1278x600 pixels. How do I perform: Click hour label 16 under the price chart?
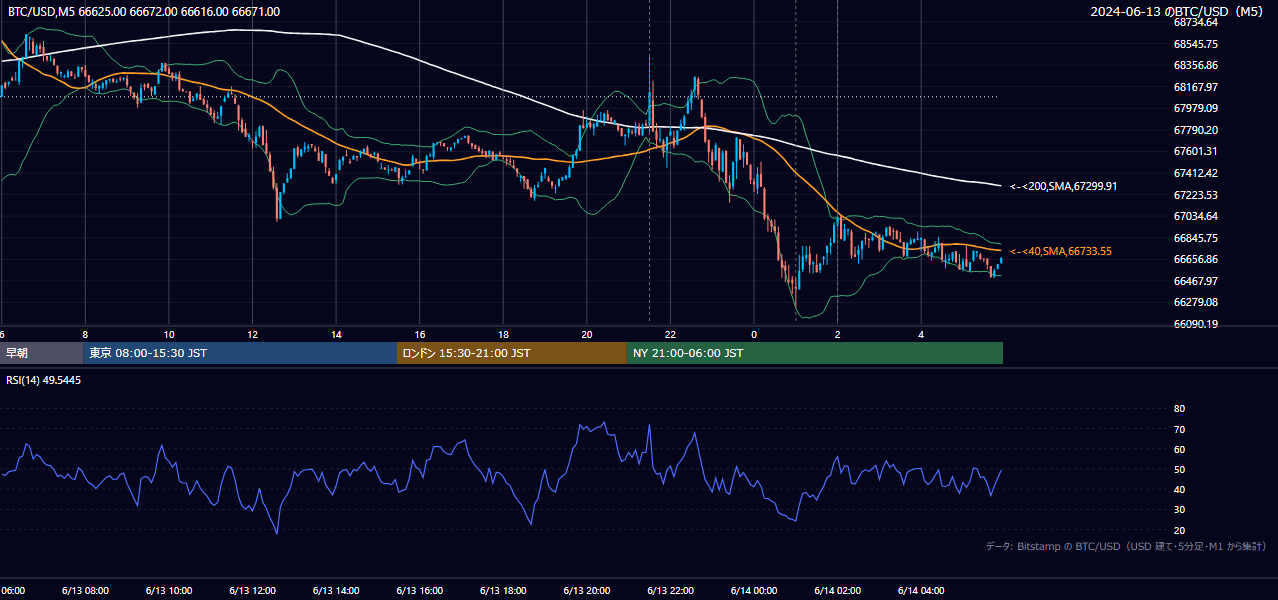pyautogui.click(x=420, y=334)
